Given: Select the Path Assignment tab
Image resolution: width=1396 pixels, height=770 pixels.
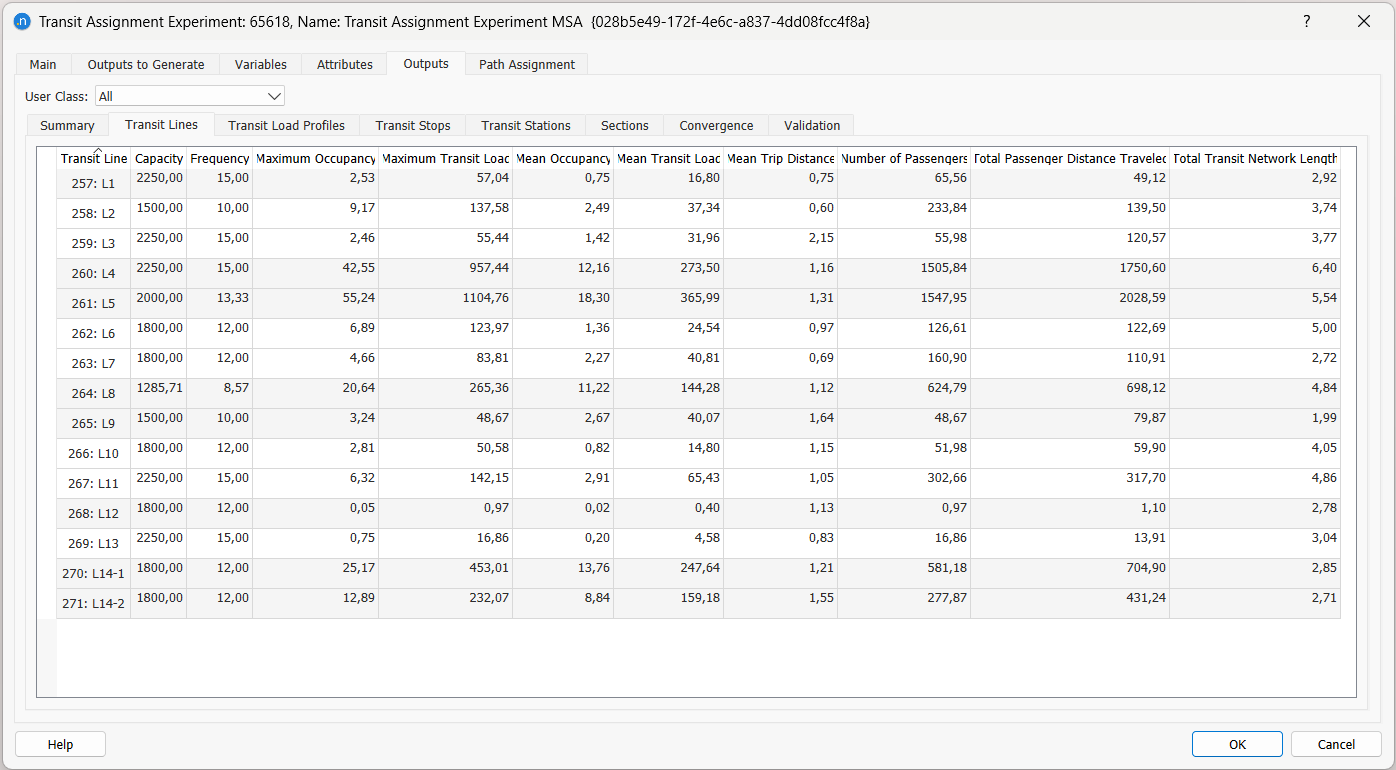Looking at the screenshot, I should (526, 64).
